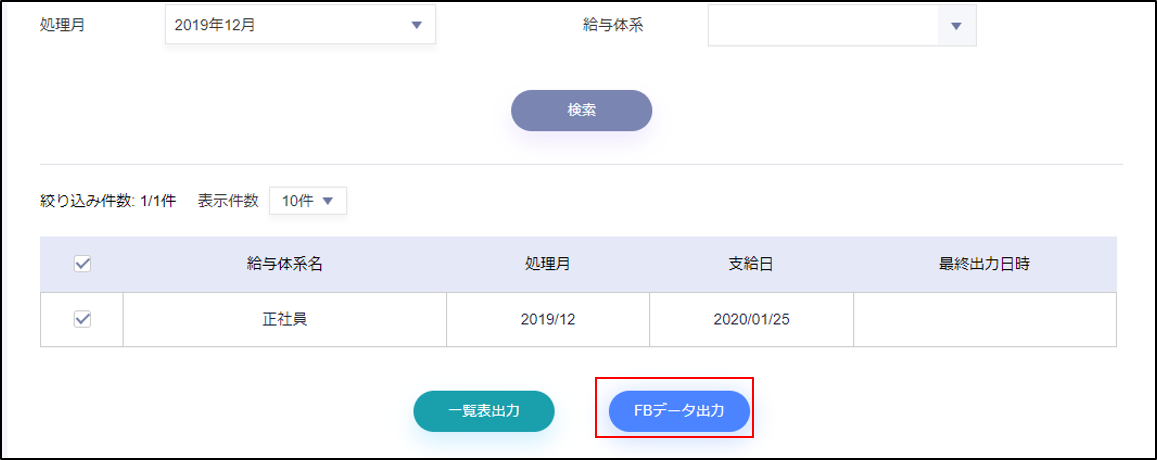Click the 支給日 column header

tap(751, 264)
